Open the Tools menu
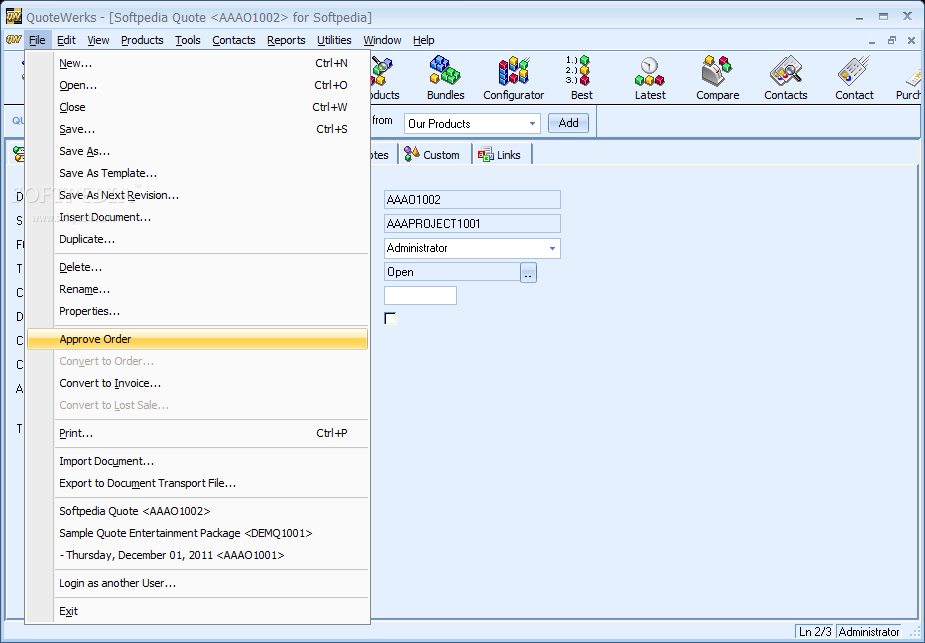 [x=188, y=40]
